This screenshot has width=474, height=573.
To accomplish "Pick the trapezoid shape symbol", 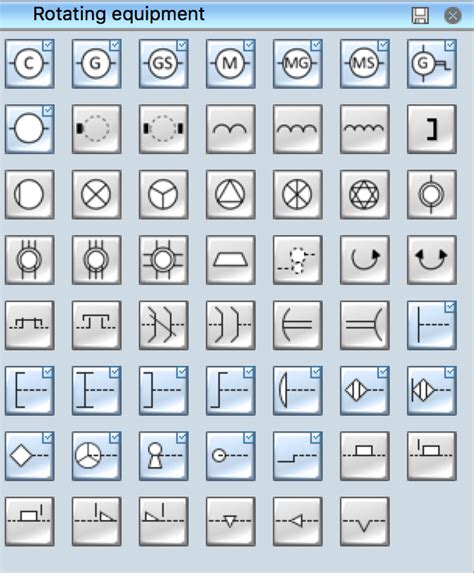I will point(231,260).
